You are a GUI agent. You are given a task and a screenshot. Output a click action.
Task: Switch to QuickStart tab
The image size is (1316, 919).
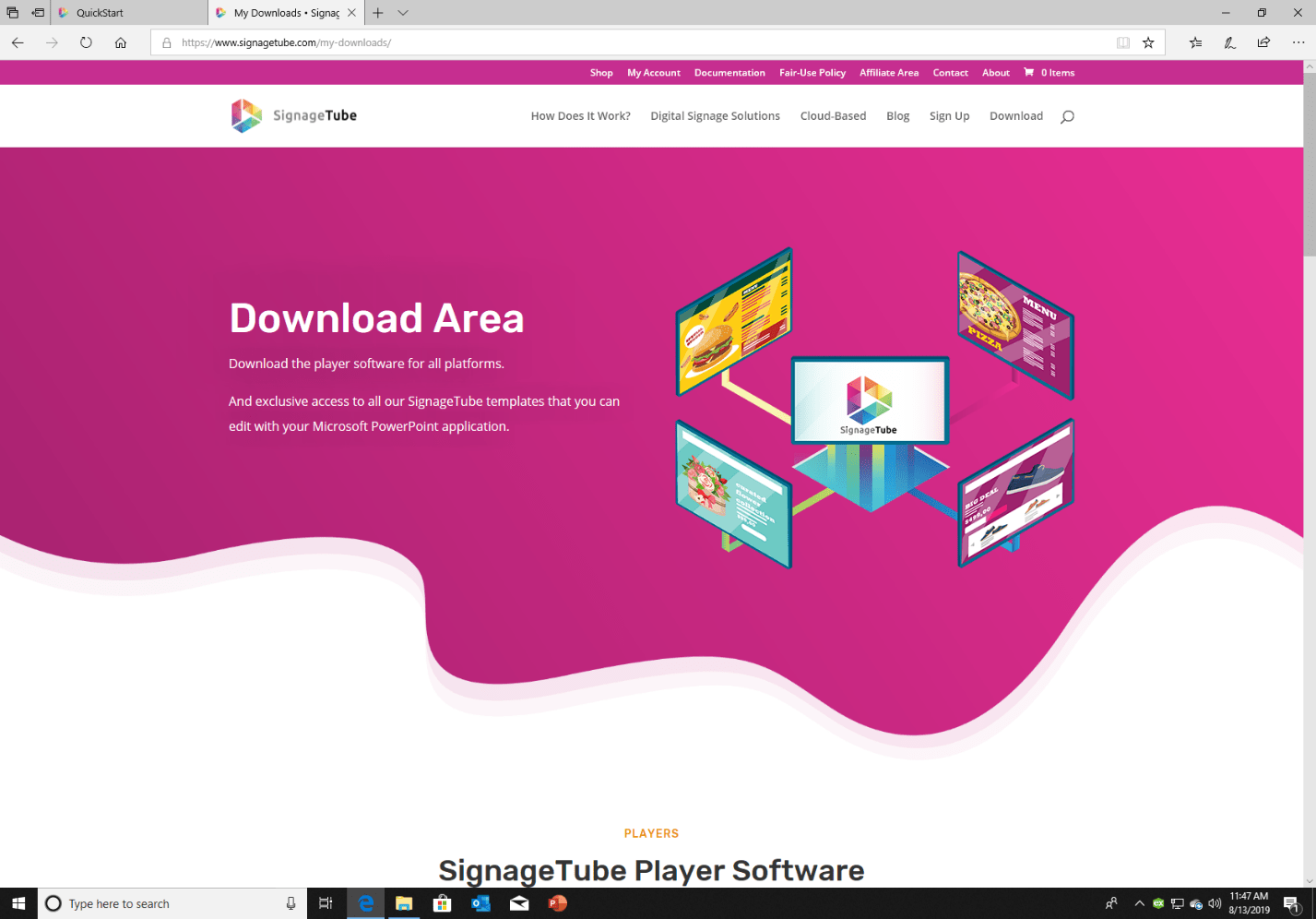(x=129, y=13)
